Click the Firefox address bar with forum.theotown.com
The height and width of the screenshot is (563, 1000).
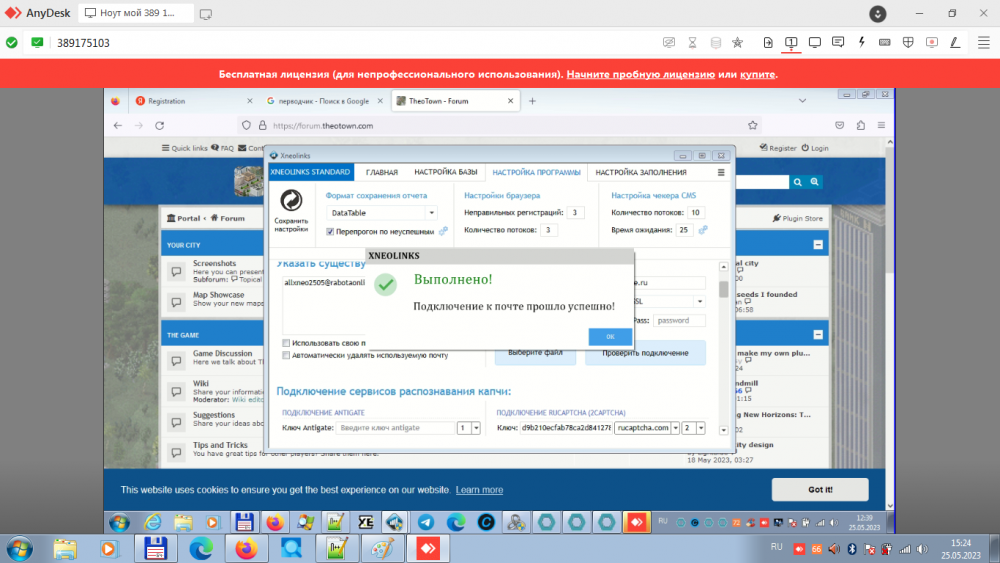pos(501,126)
